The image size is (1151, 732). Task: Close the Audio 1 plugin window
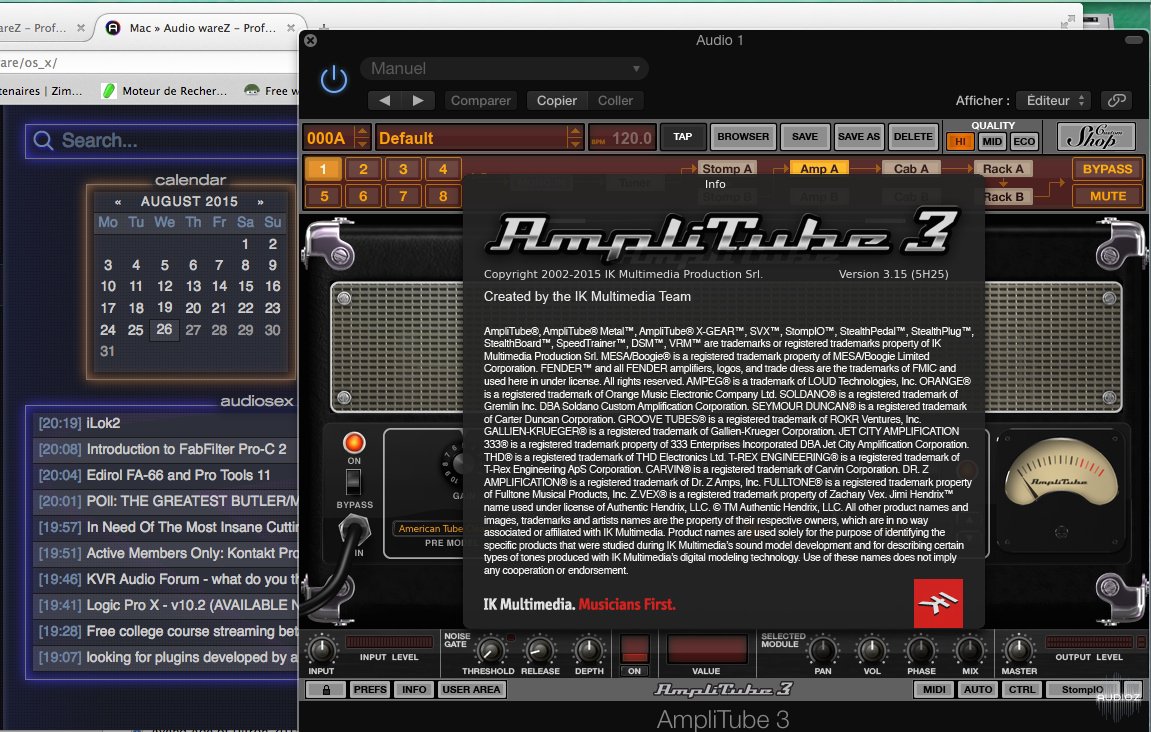[311, 40]
